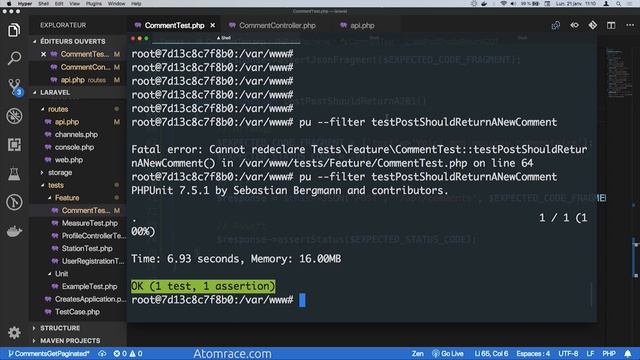The height and width of the screenshot is (360, 640).
Task: Click the terminal prompt cursor line
Action: click(x=218, y=300)
